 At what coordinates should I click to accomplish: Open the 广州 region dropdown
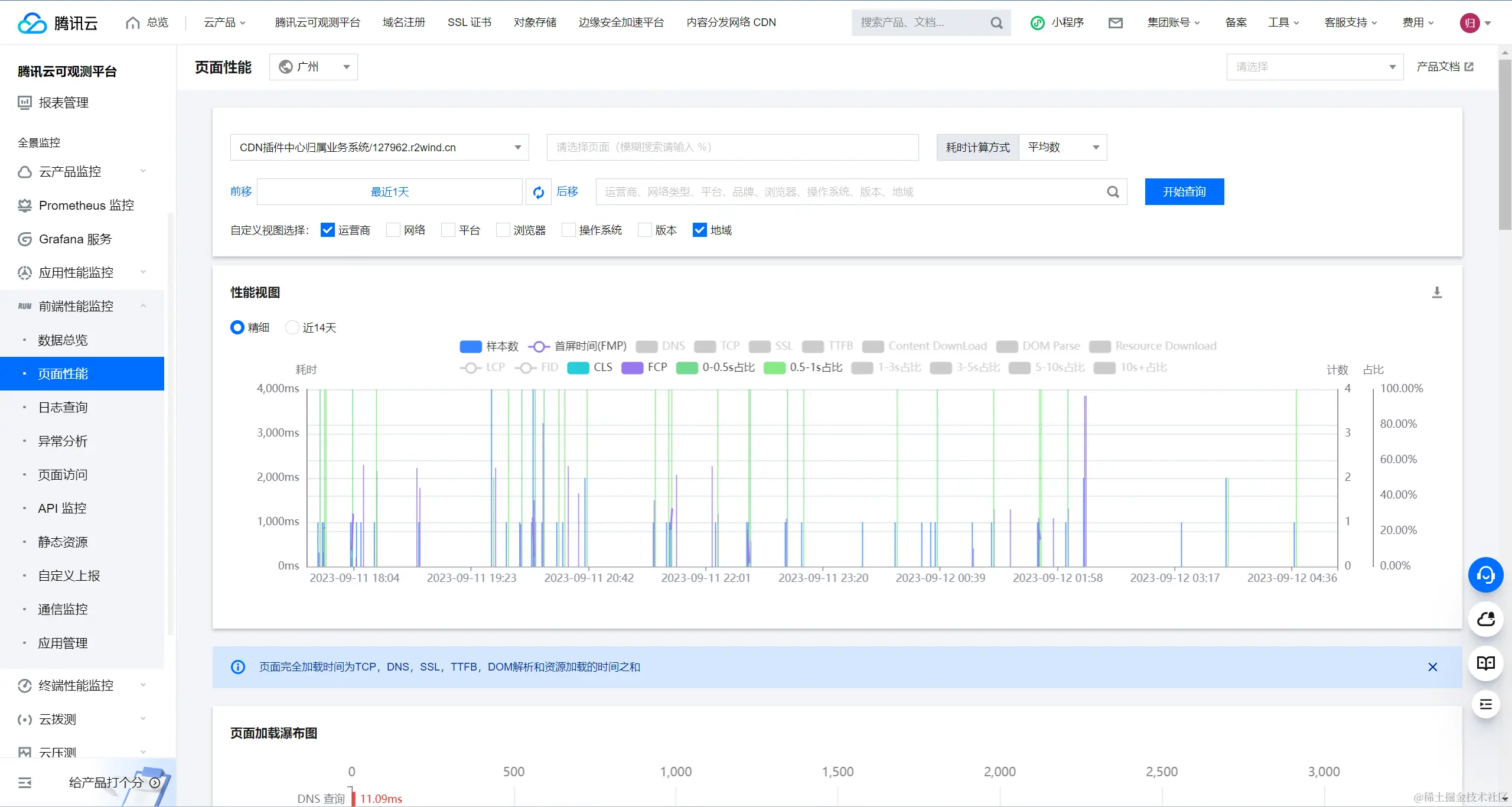point(314,67)
